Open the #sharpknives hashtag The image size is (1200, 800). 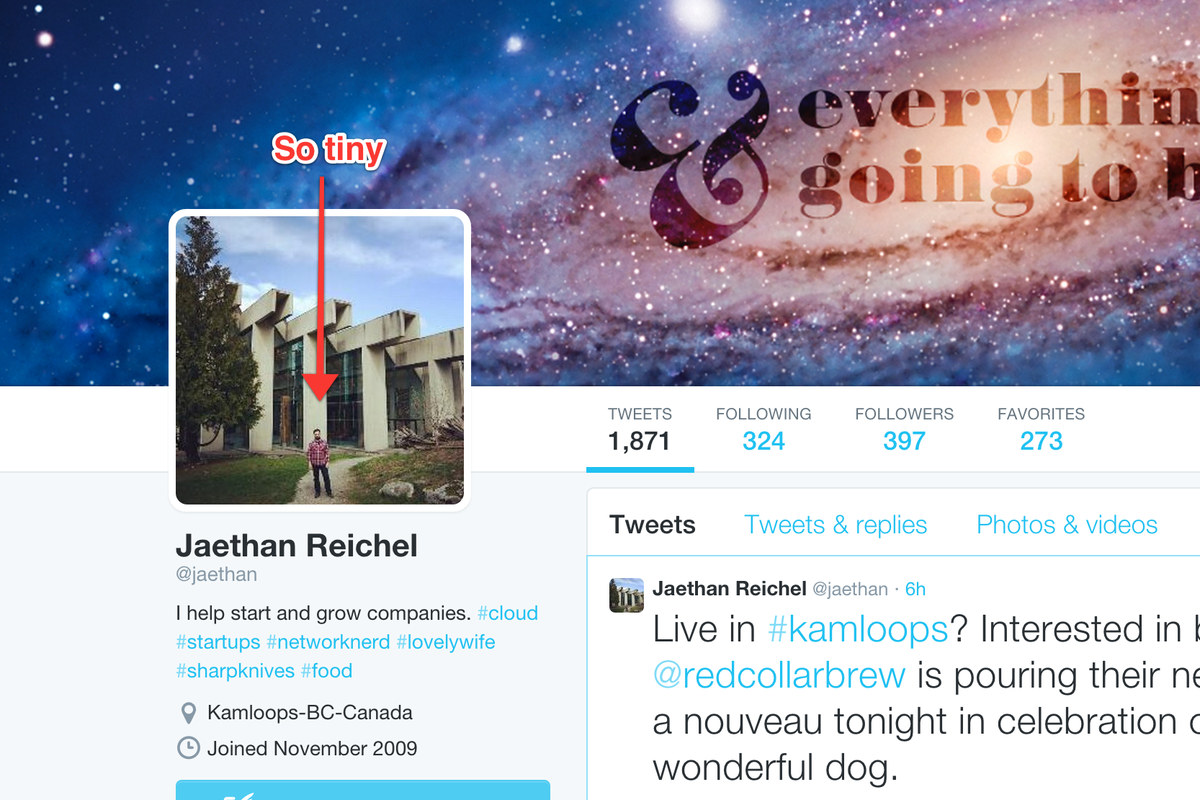(235, 671)
